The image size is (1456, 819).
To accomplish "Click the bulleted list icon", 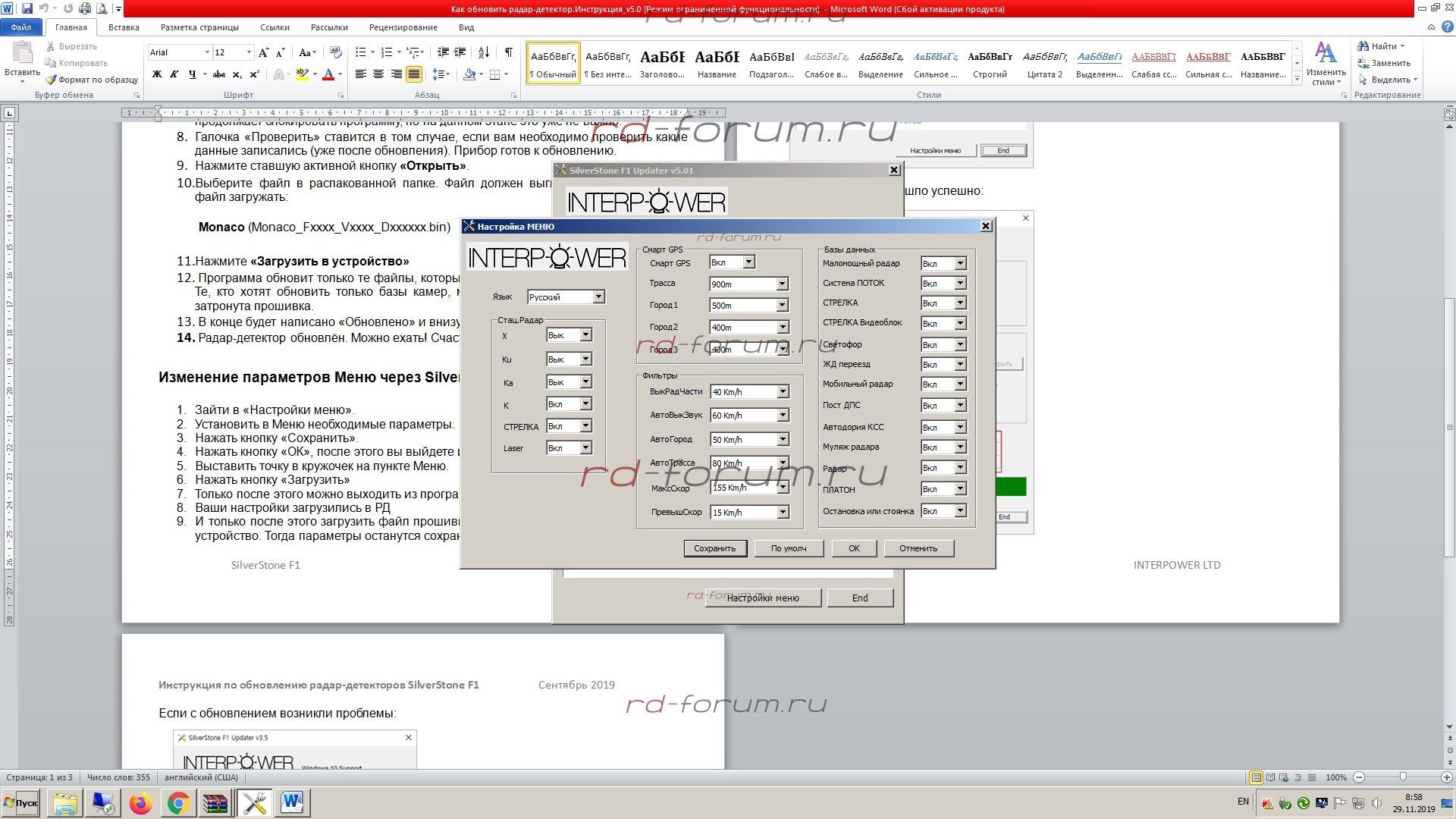I will click(361, 52).
